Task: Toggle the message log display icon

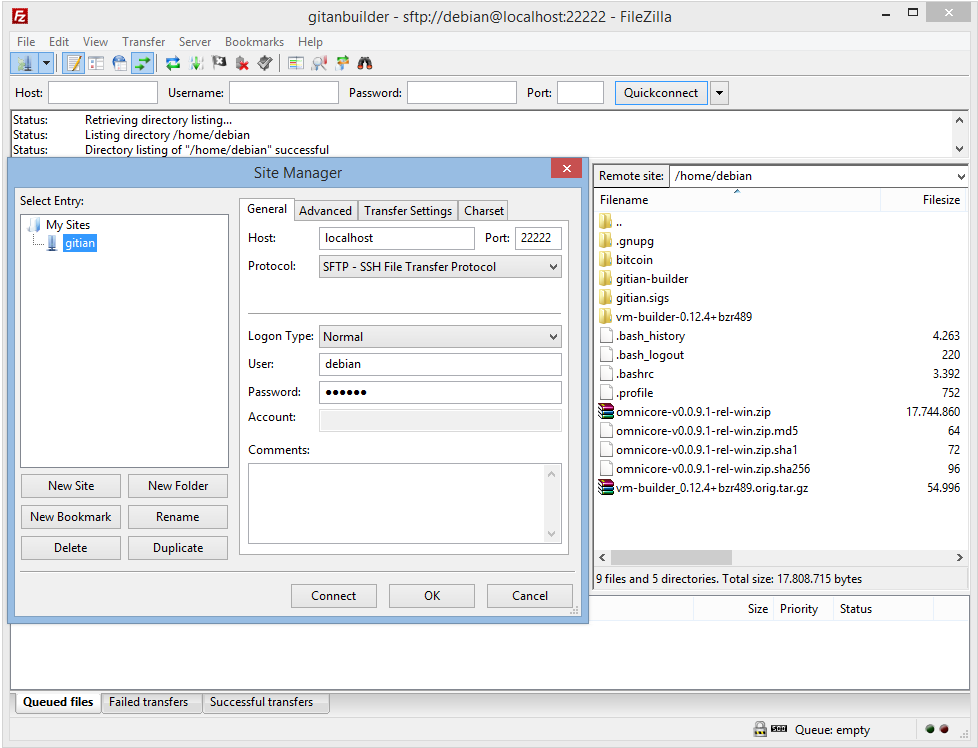Action: pyautogui.click(x=73, y=64)
